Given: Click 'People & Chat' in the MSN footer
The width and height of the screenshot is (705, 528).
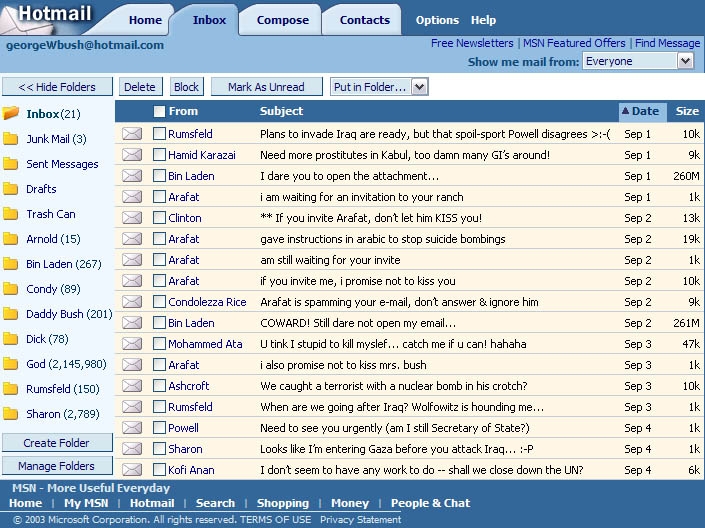Looking at the screenshot, I should 430,503.
